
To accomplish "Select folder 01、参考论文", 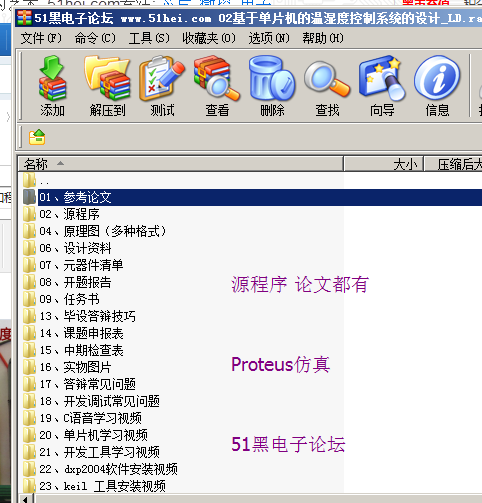I will (x=253, y=197).
